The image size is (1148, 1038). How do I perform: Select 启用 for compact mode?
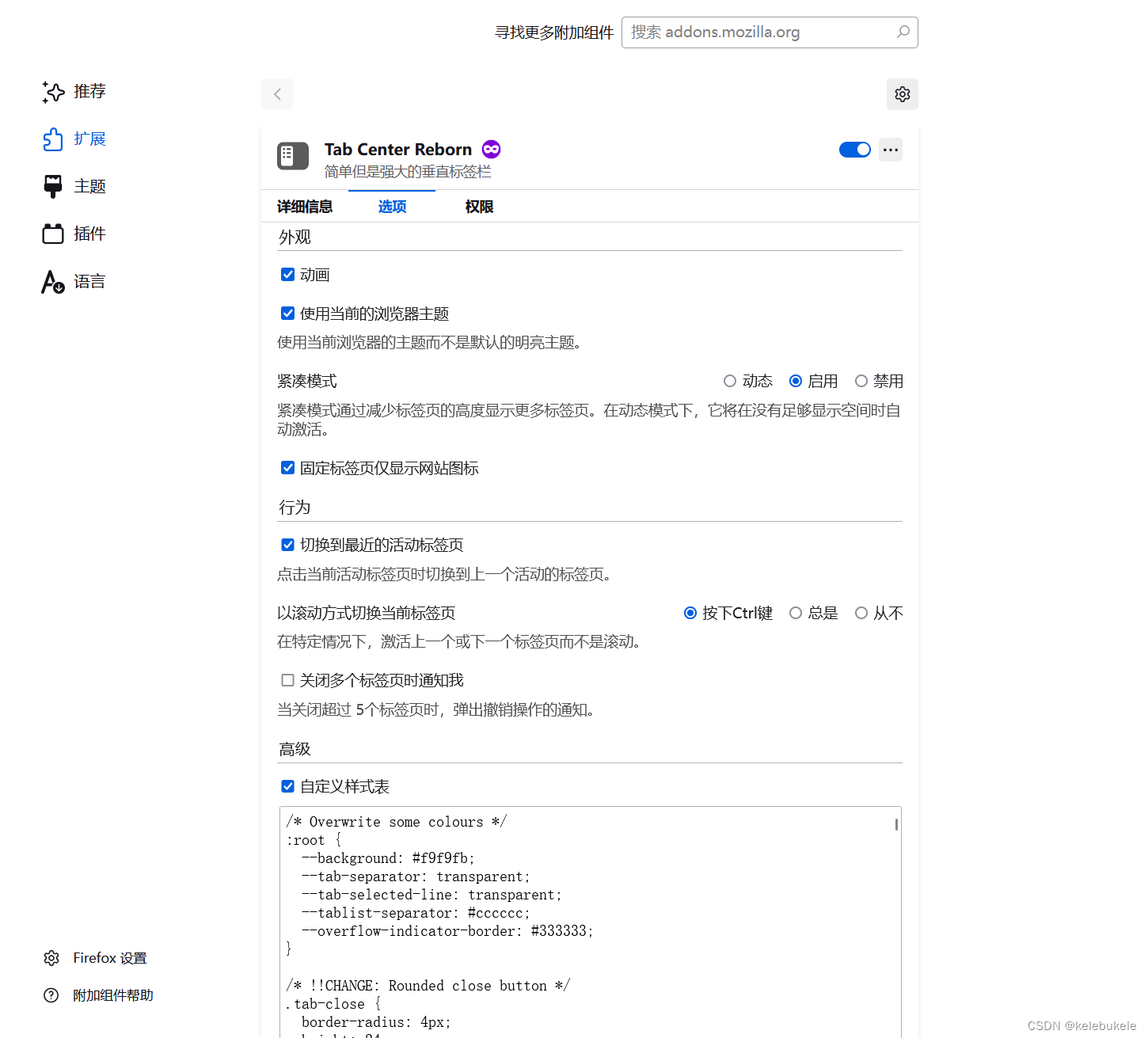796,381
